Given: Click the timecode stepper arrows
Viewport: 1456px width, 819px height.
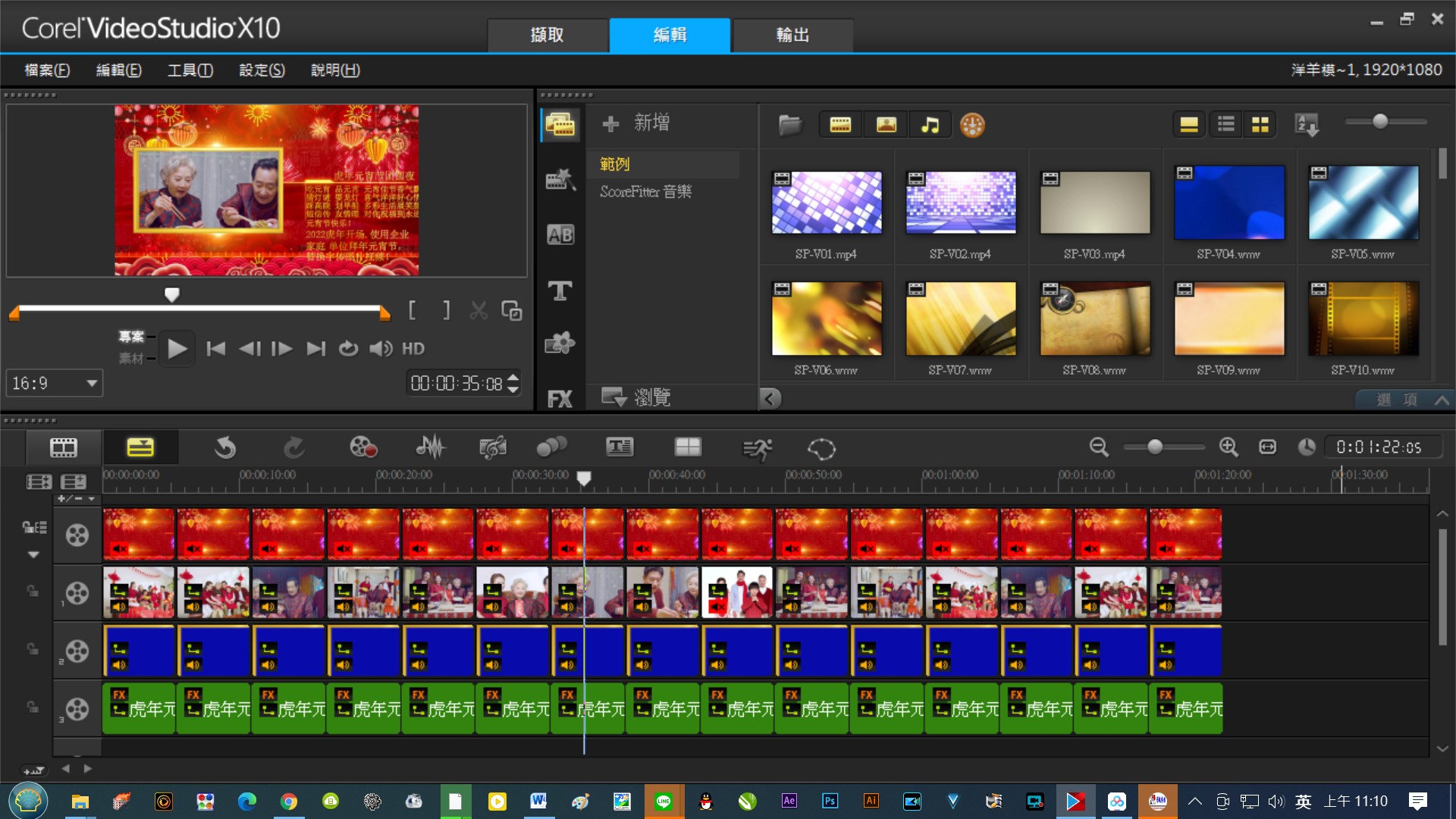Looking at the screenshot, I should tap(513, 384).
